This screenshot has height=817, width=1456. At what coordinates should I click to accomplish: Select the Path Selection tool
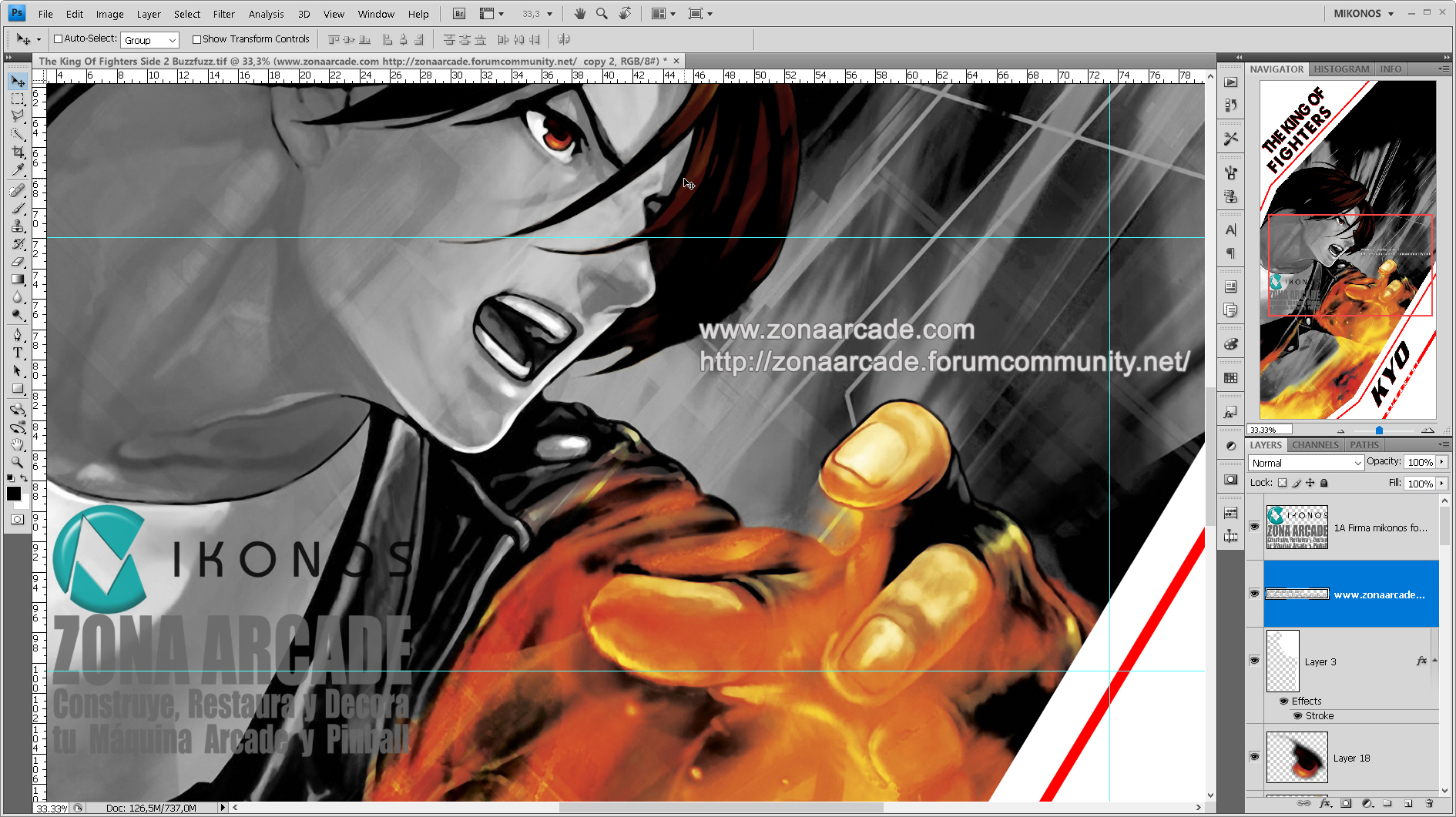(x=18, y=370)
